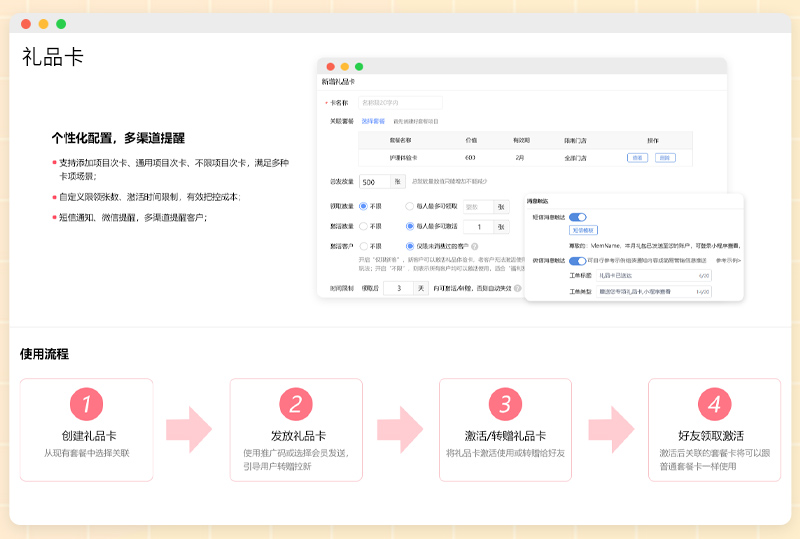Click the 限制门店 column header
The image size is (800, 539).
[x=575, y=140]
